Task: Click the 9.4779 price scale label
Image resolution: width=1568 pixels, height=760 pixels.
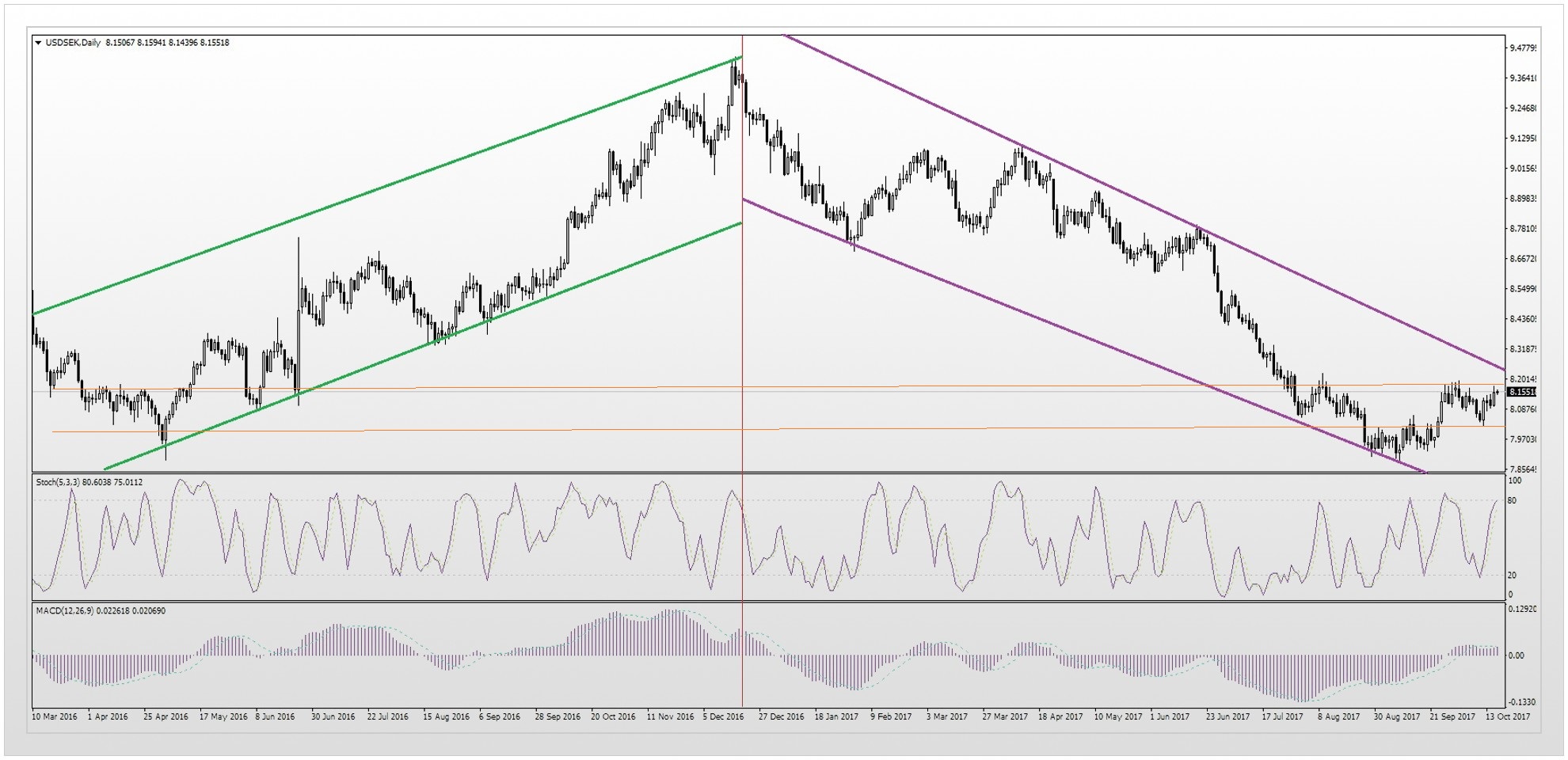Action: coord(1523,47)
